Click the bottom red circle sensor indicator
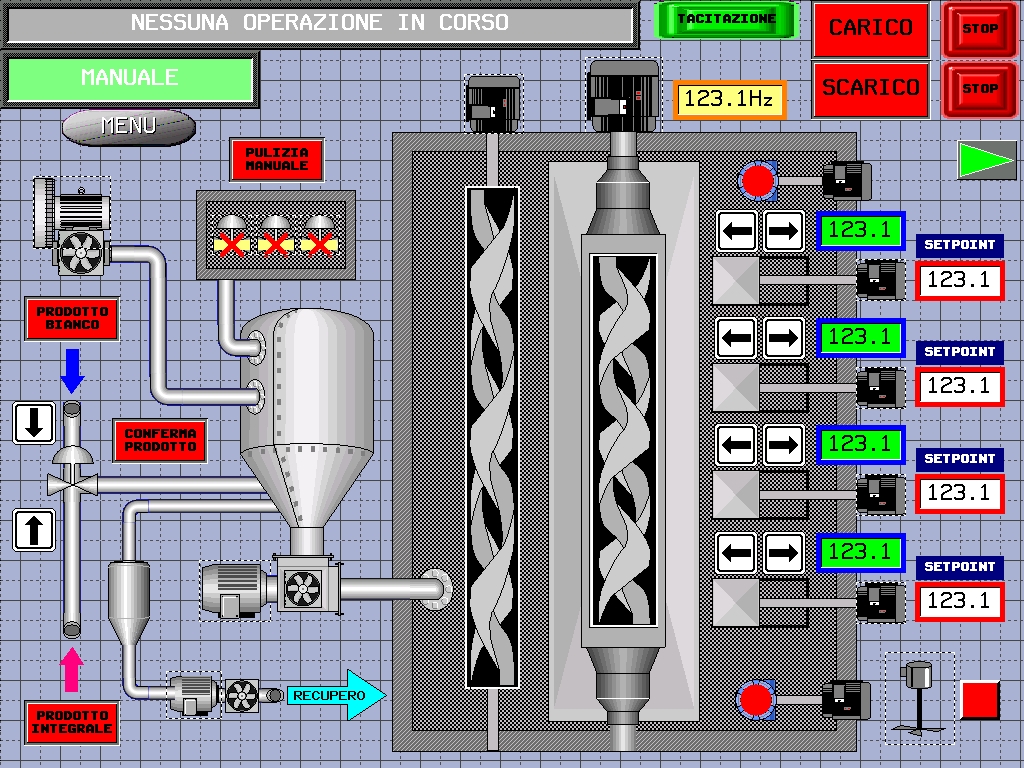Screen dimensions: 1024x768 (x=756, y=699)
